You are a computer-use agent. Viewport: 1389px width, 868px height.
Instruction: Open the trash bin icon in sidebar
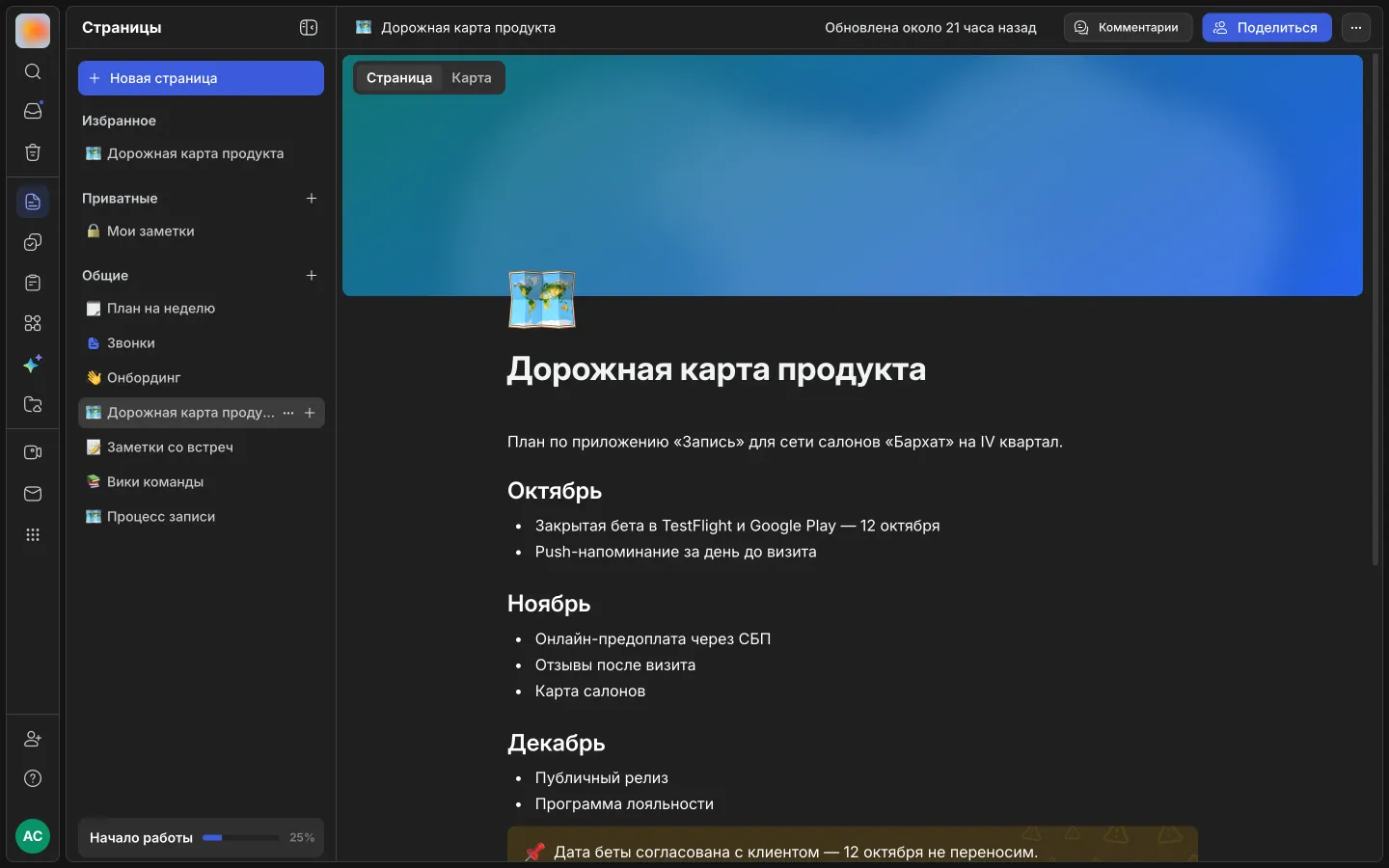[33, 152]
